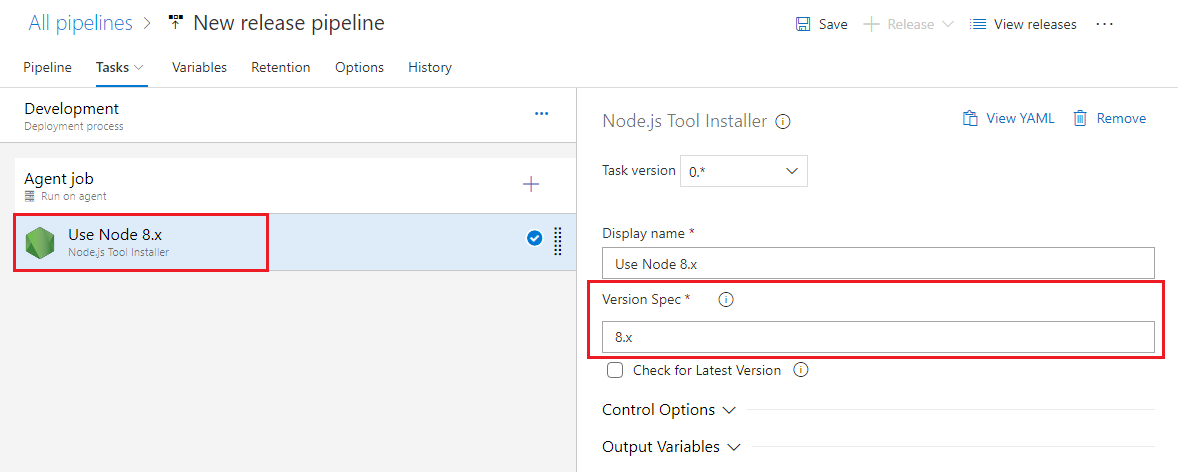The image size is (1178, 472).
Task: Click the info icon beside Check for Latest Version
Action: [800, 370]
